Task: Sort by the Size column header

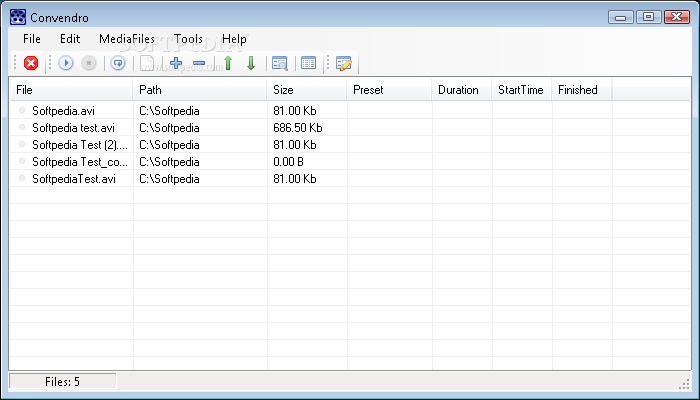Action: (x=307, y=90)
